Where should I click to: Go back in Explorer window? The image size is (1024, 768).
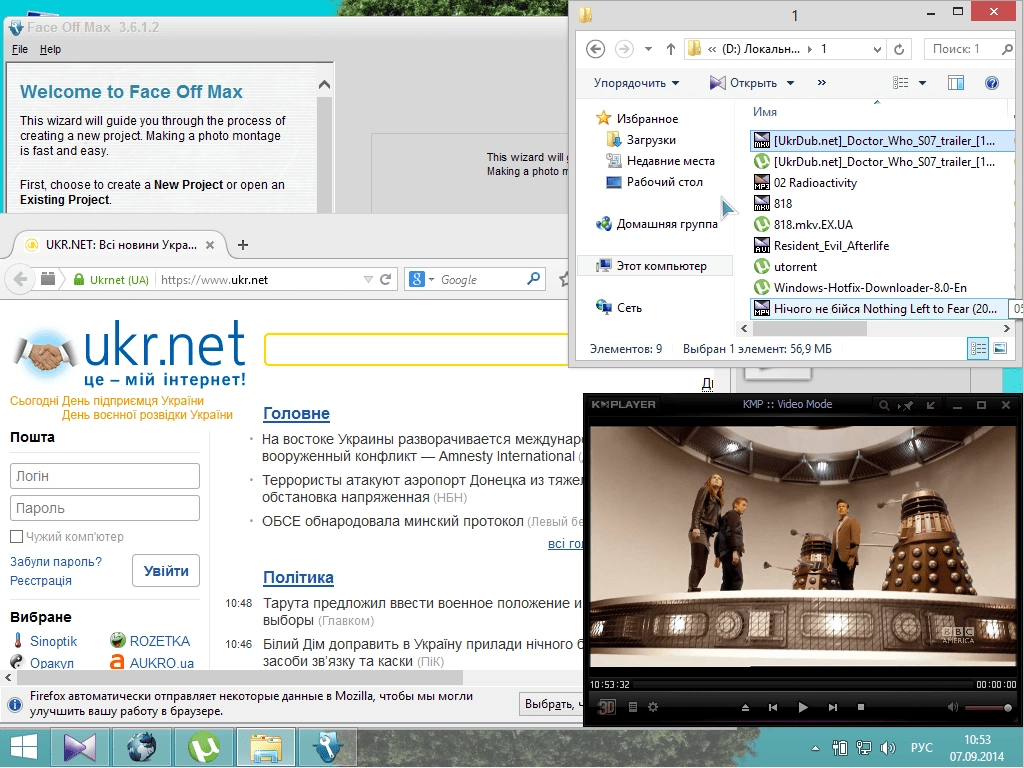click(595, 49)
